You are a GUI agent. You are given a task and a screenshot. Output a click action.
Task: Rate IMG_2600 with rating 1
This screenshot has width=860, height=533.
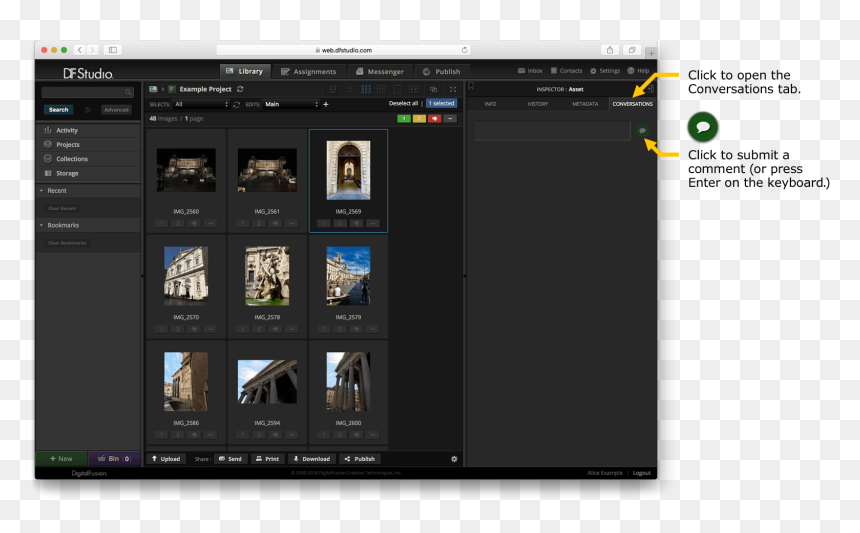(x=324, y=435)
